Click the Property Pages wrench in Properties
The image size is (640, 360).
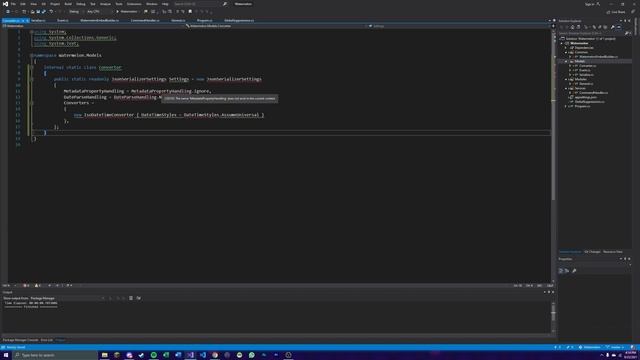click(574, 271)
